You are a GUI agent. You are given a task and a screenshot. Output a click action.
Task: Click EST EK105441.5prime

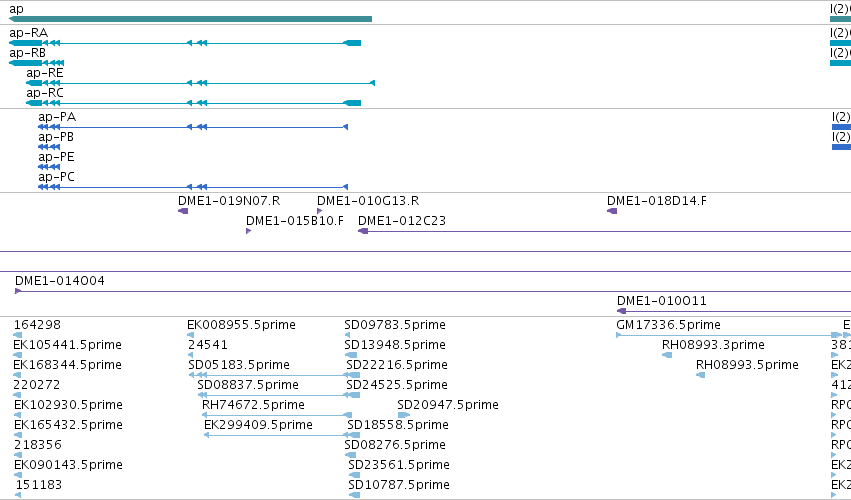click(x=17, y=355)
